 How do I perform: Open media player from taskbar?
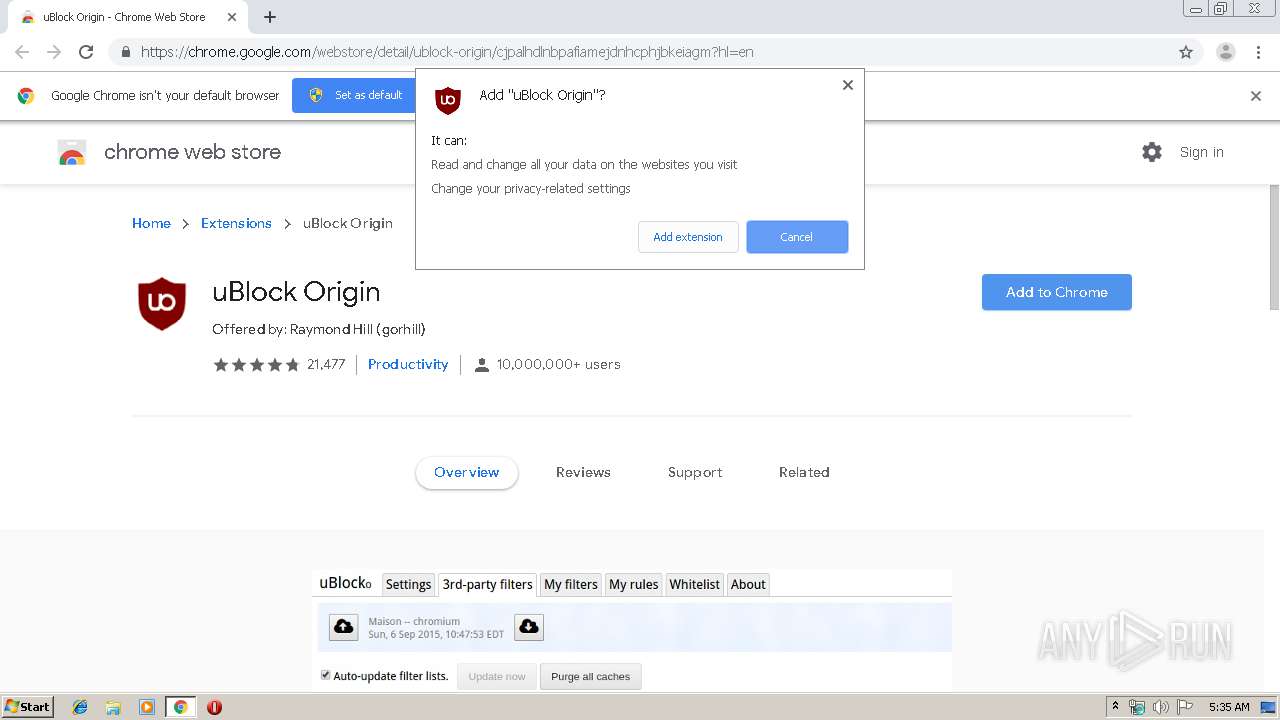147,707
